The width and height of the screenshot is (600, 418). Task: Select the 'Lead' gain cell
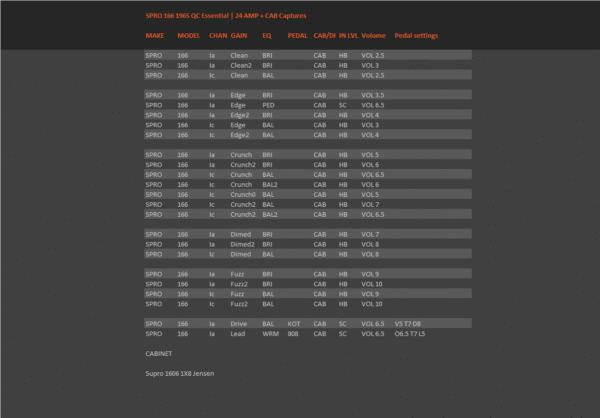pos(238,334)
